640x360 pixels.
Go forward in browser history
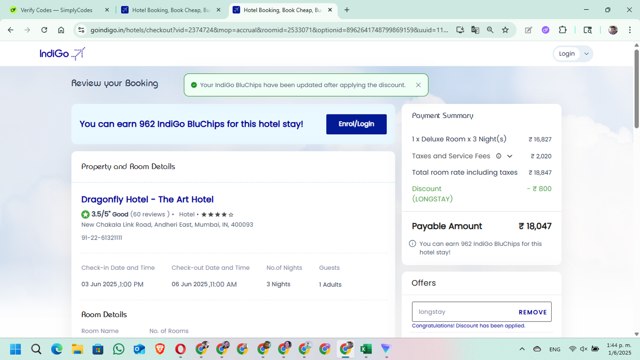[x=27, y=30]
